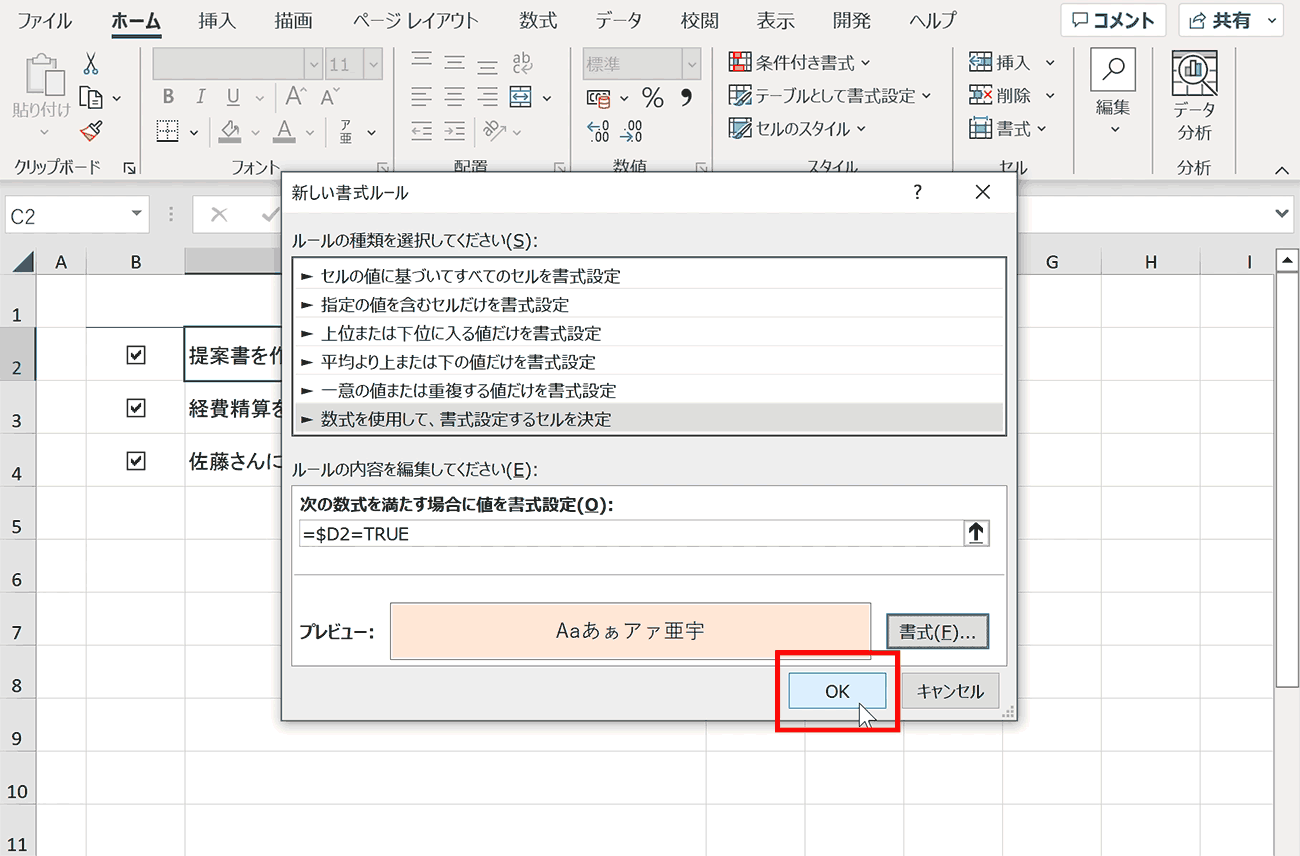
Task: Click OK in the new rule dialog
Action: [x=837, y=691]
